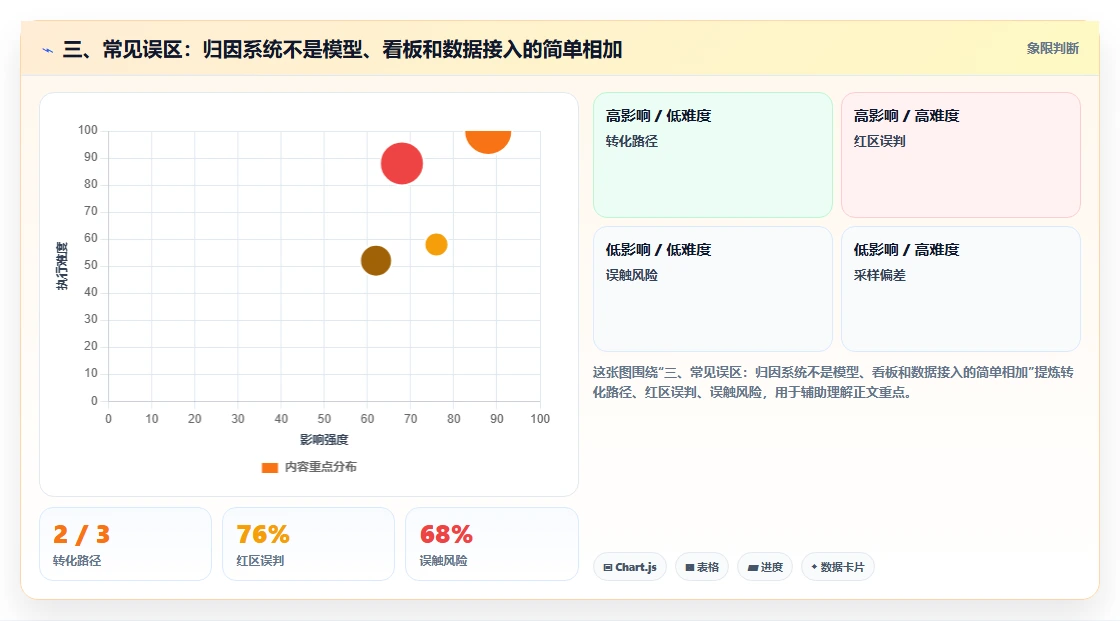The height and width of the screenshot is (621, 1120).
Task: Click the brown bubble on the chart
Action: pos(376,261)
